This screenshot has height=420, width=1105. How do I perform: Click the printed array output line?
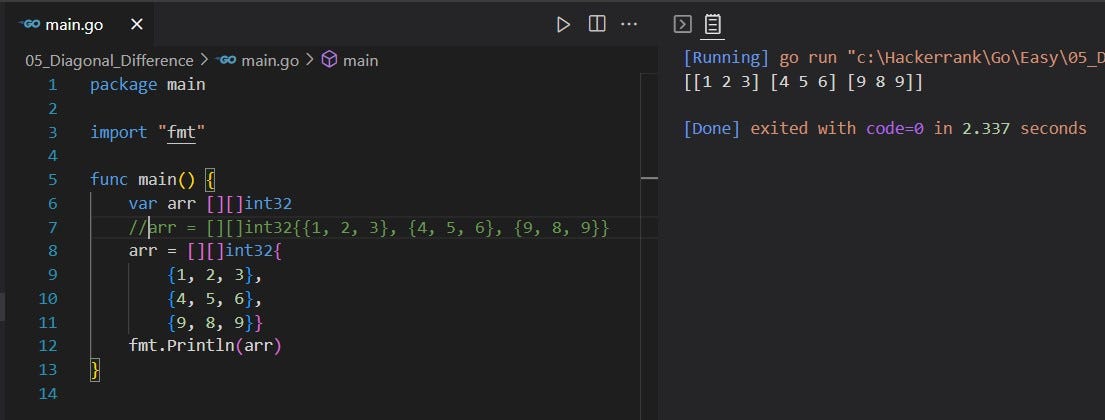pos(803,82)
